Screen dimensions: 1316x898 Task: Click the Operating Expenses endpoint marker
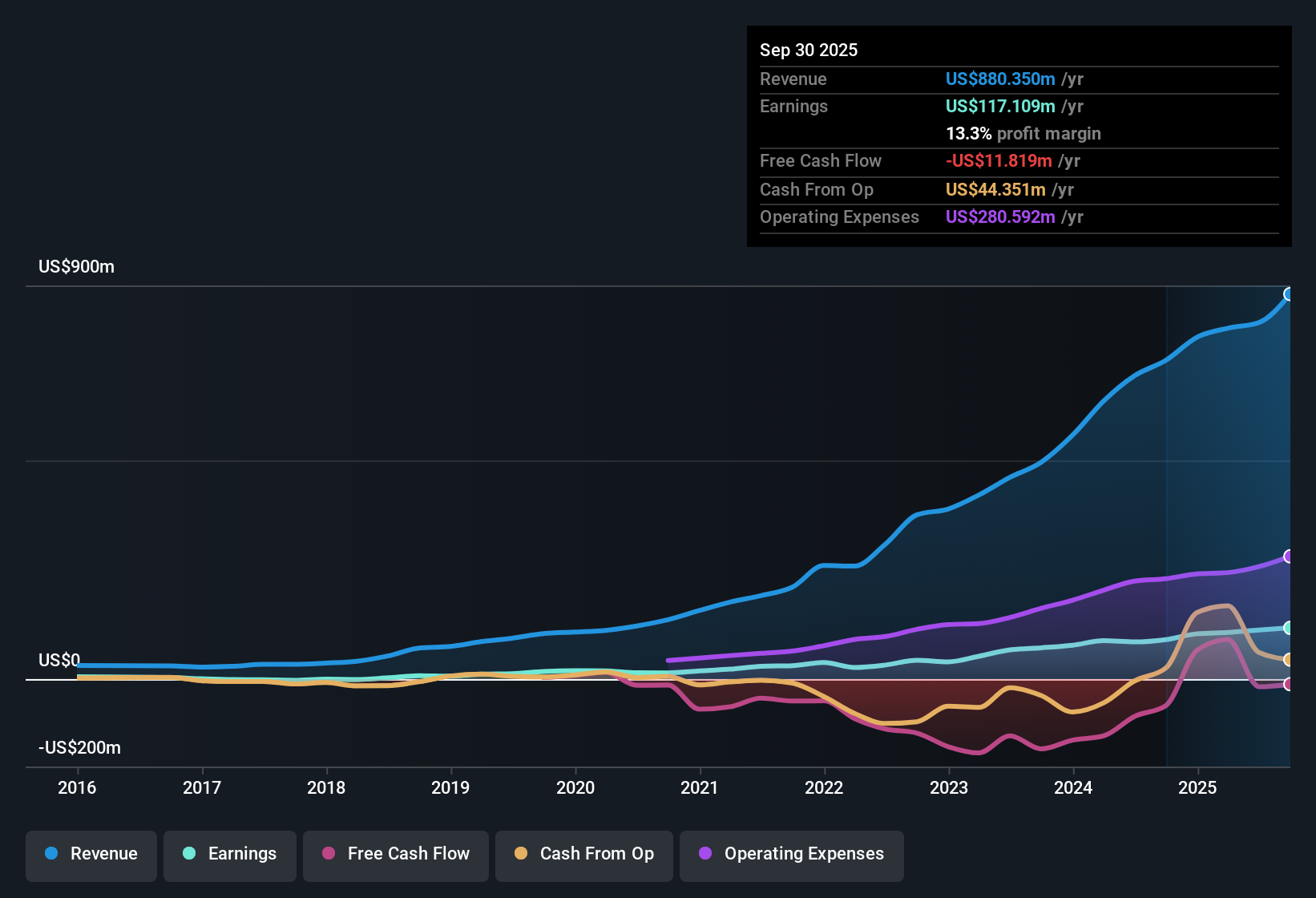click(1289, 556)
